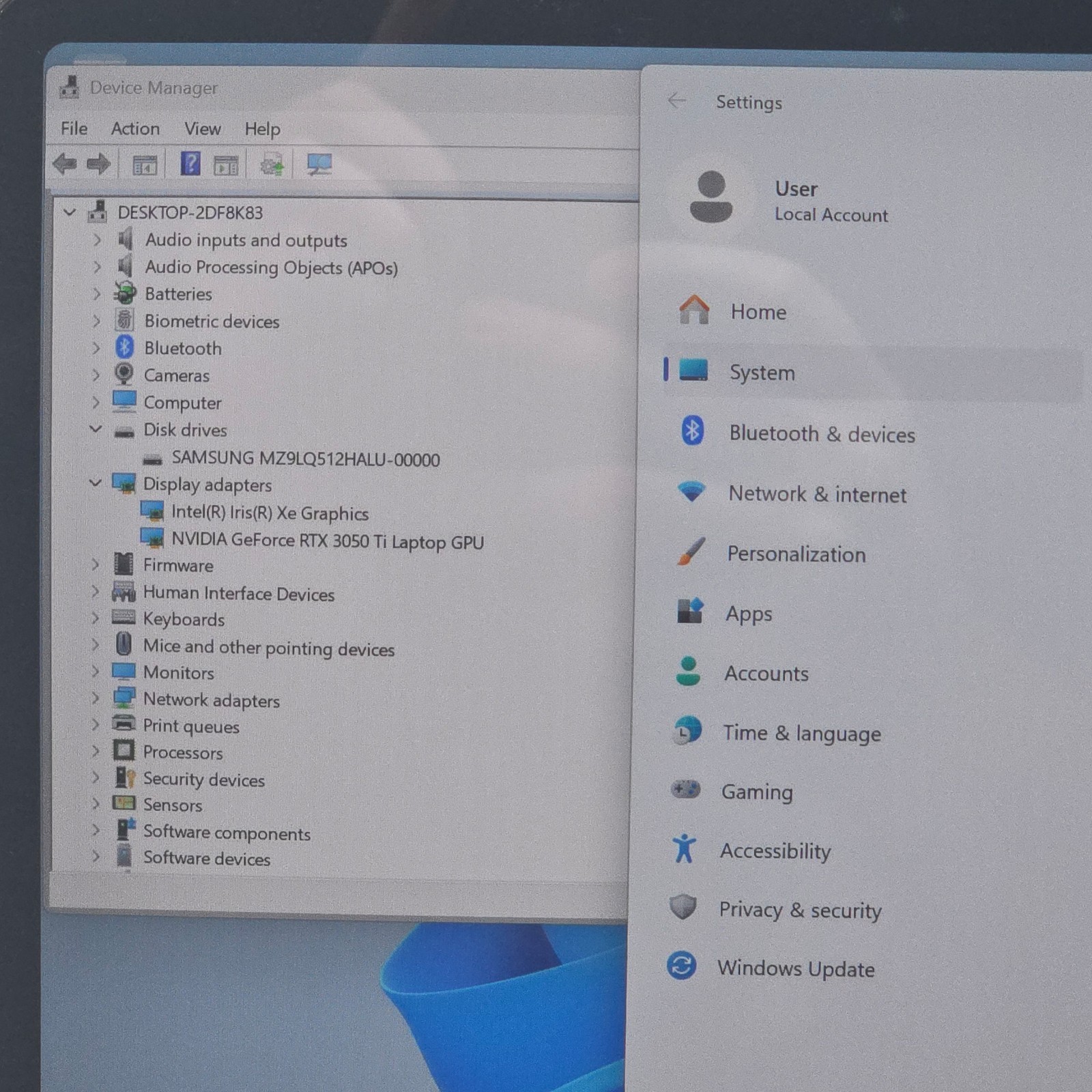Open the View menu in Device Manager
1092x1092 pixels.
(x=202, y=128)
